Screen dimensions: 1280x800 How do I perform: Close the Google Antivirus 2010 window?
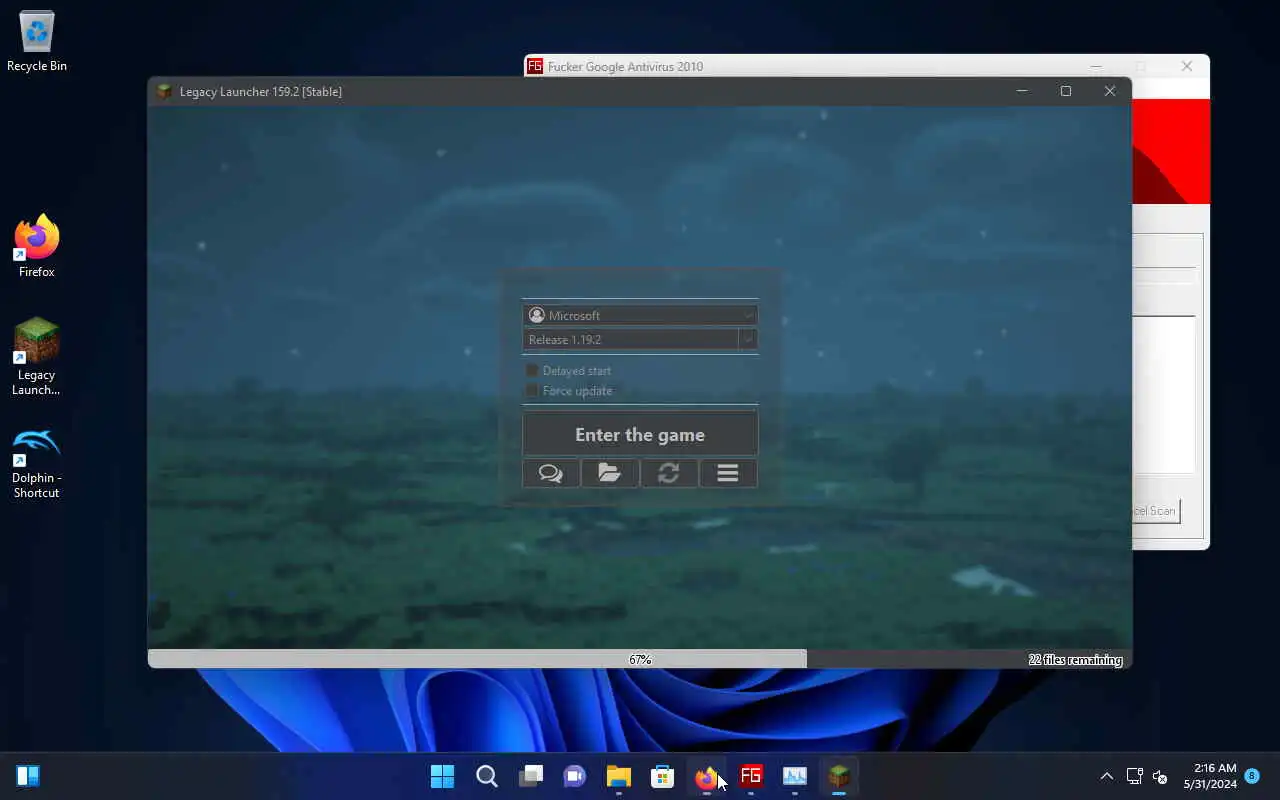[x=1187, y=66]
